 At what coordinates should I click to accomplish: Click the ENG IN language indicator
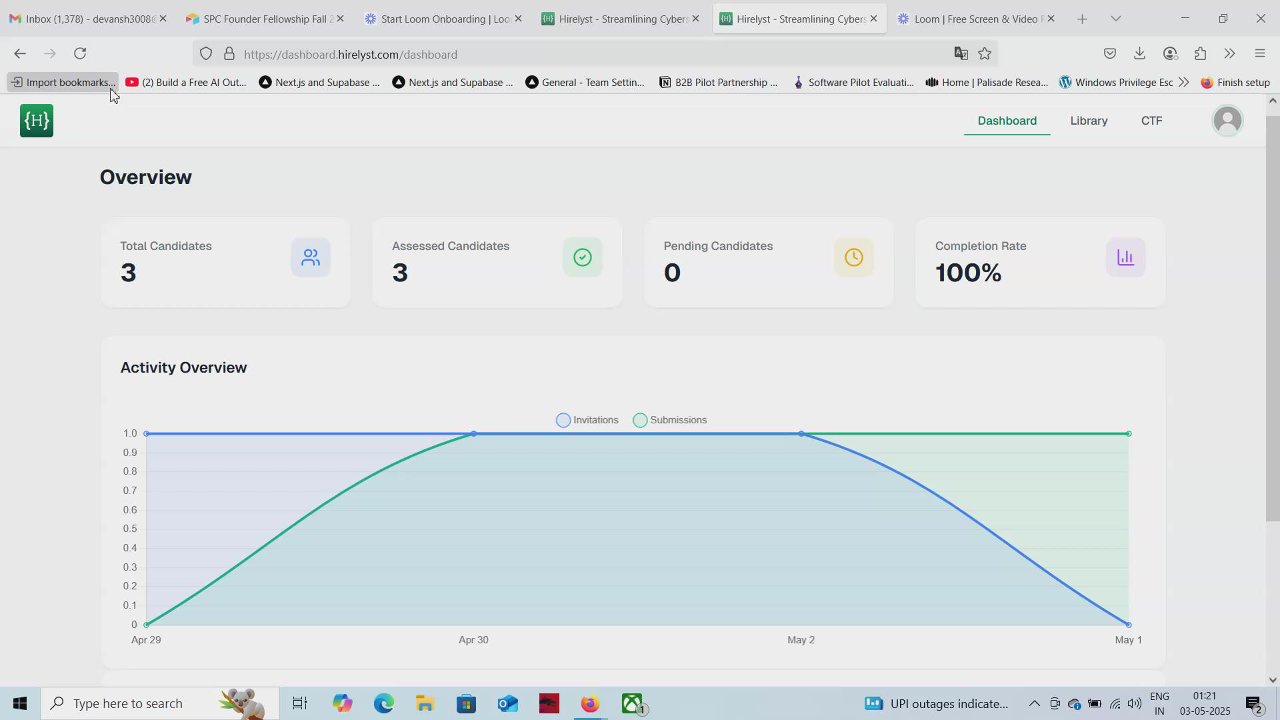point(1160,704)
